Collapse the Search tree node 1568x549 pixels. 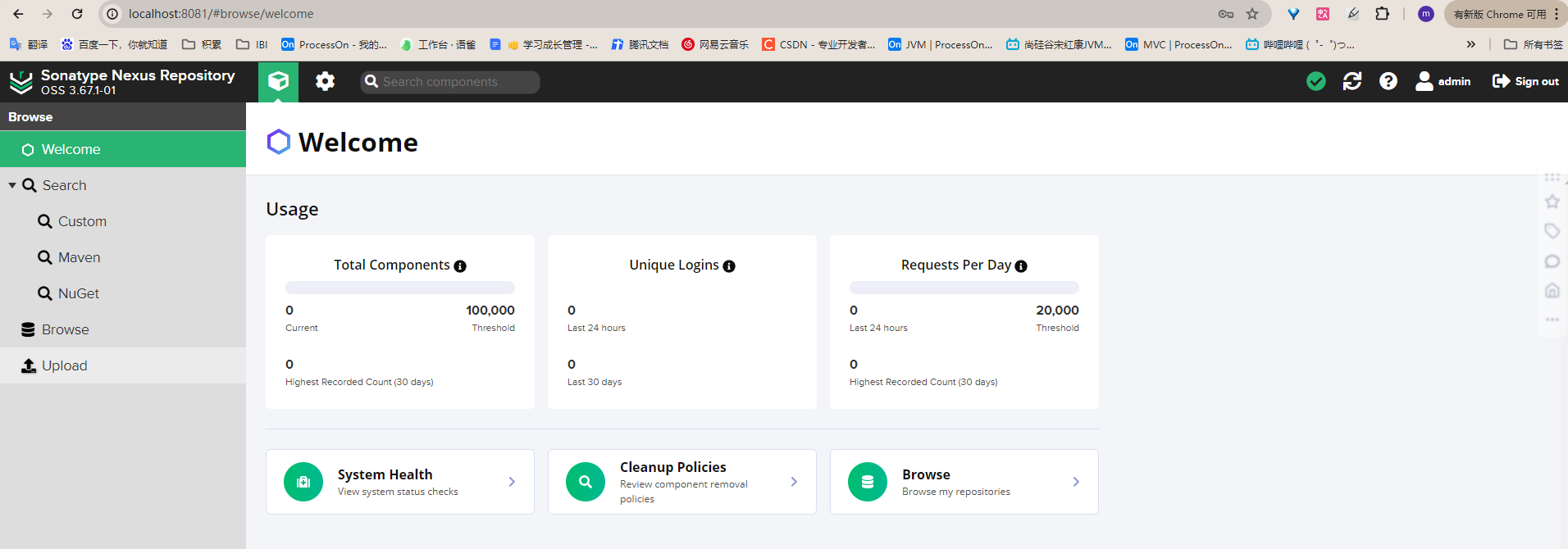(12, 185)
